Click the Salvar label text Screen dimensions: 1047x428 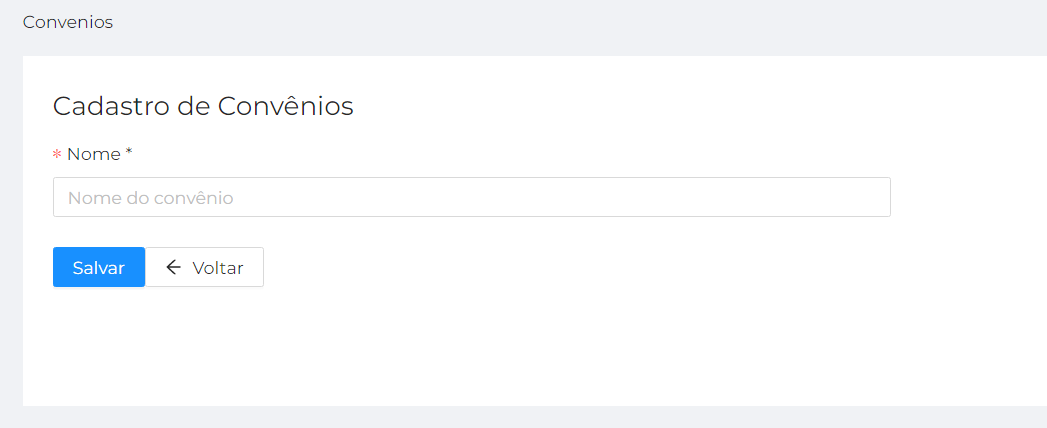pos(99,268)
